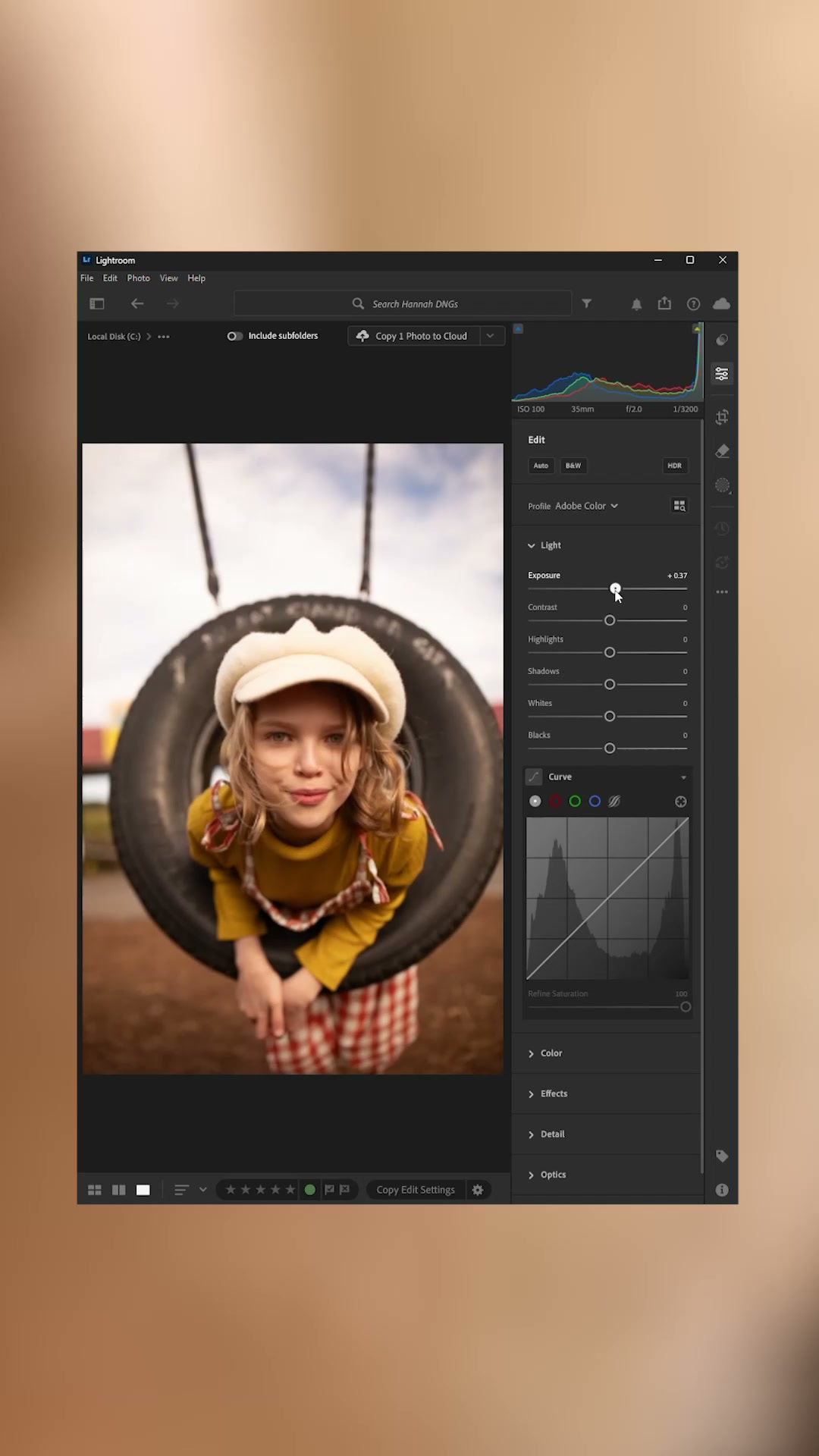
Task: Select the red curve channel
Action: coord(555,802)
